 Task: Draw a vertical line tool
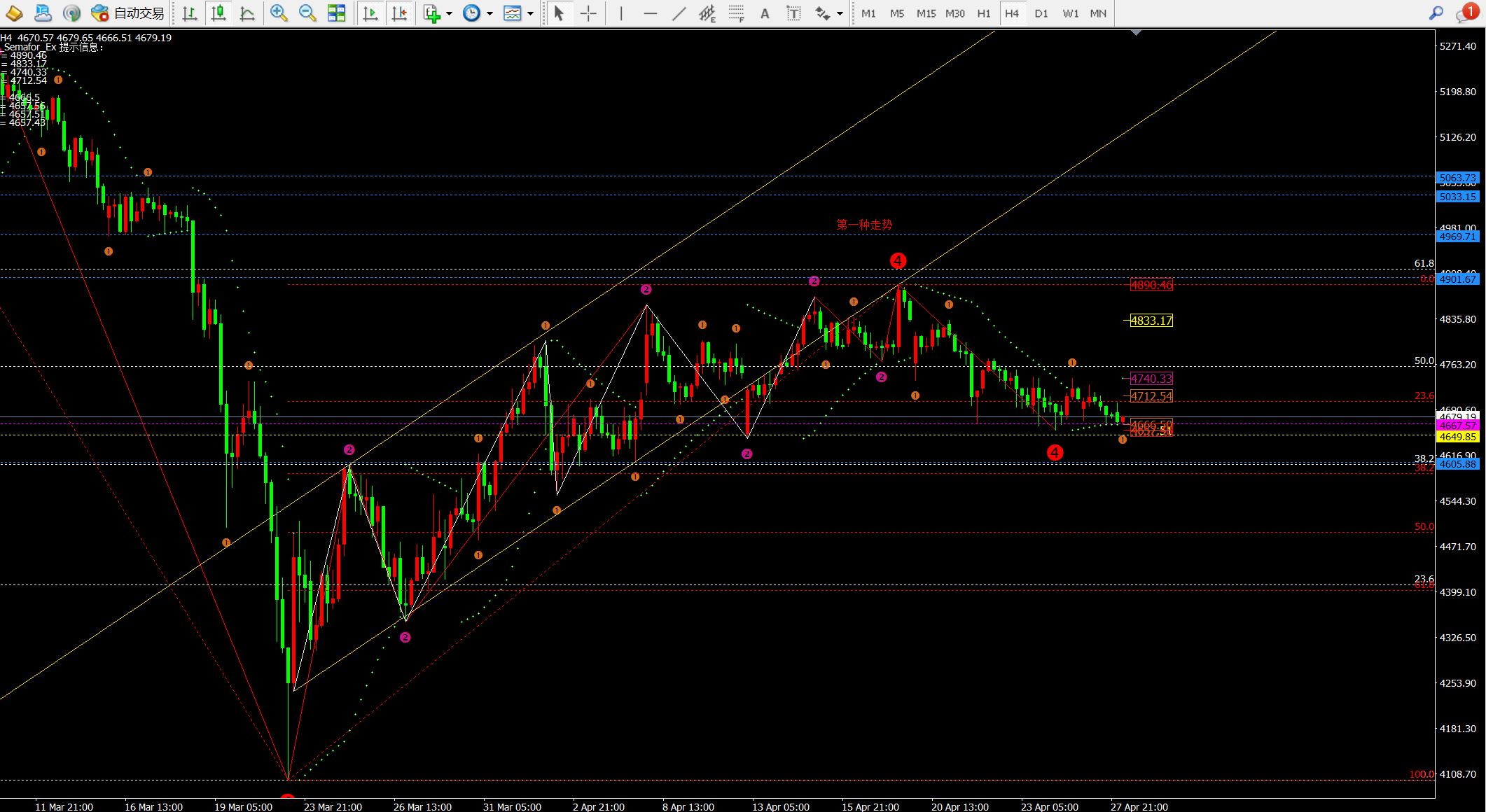[620, 13]
